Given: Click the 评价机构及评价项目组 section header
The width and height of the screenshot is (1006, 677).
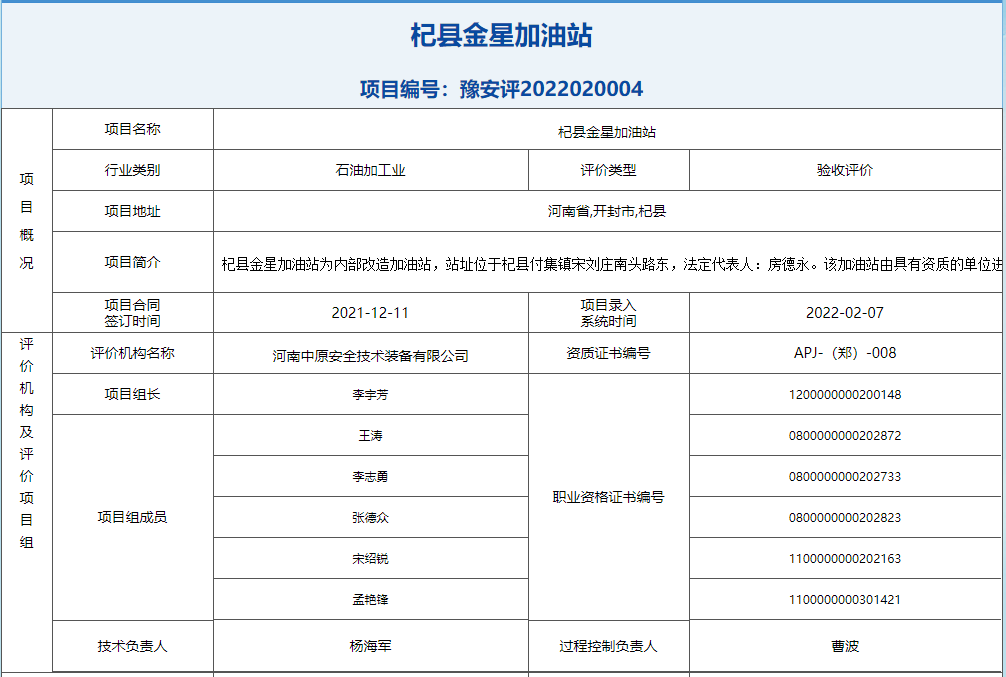Looking at the screenshot, I should [x=26, y=443].
